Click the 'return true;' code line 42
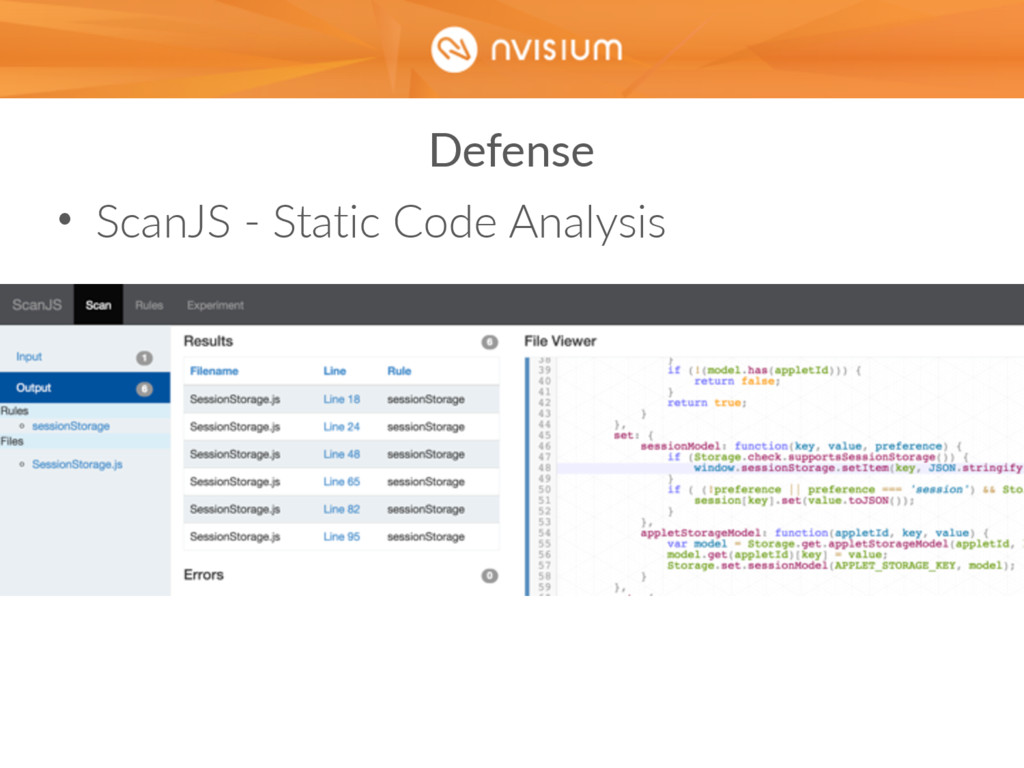 pyautogui.click(x=707, y=402)
